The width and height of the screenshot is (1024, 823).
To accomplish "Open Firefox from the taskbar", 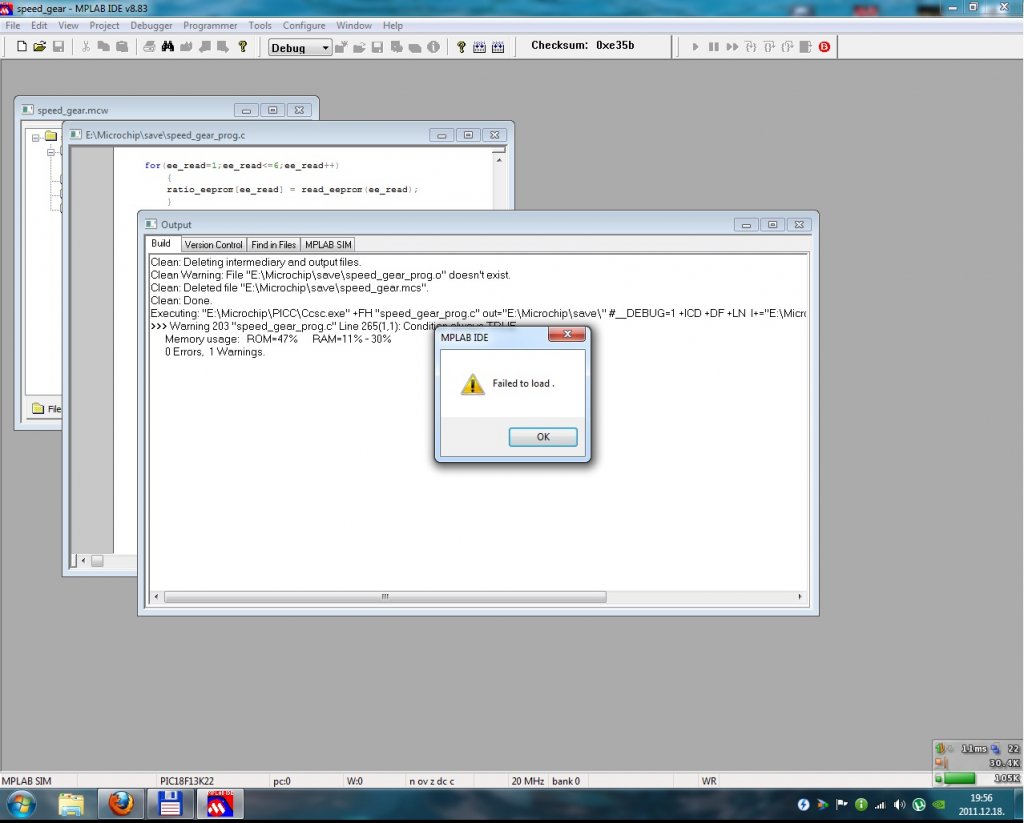I will 121,804.
